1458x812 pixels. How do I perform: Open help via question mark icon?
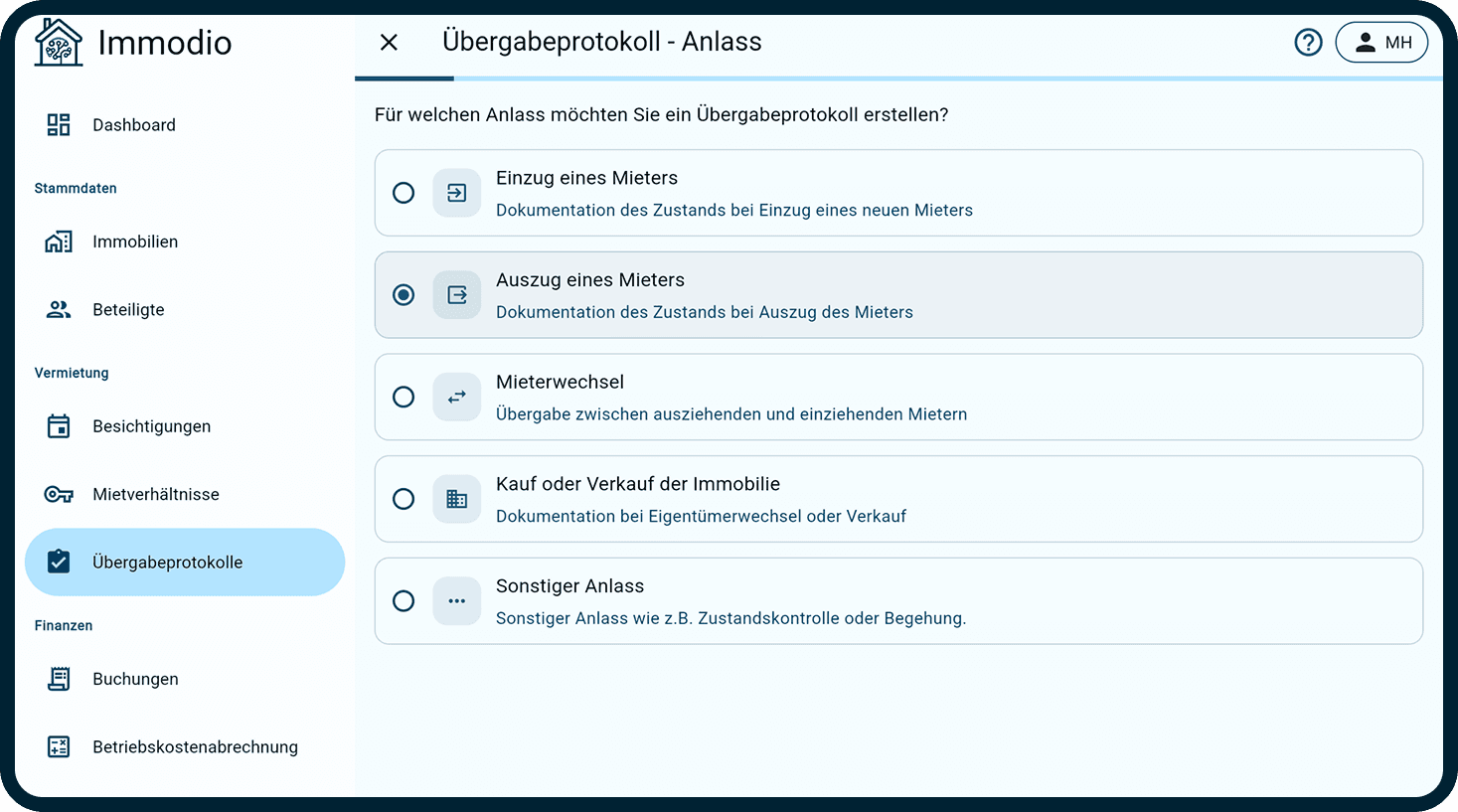coord(1308,42)
